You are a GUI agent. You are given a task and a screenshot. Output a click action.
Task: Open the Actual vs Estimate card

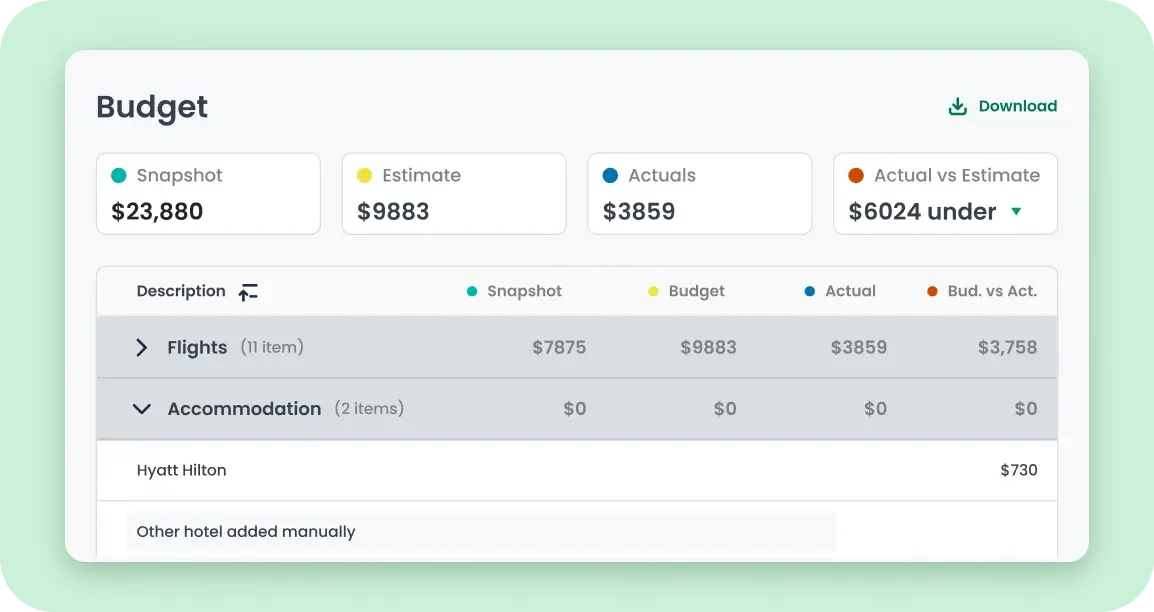coord(945,194)
